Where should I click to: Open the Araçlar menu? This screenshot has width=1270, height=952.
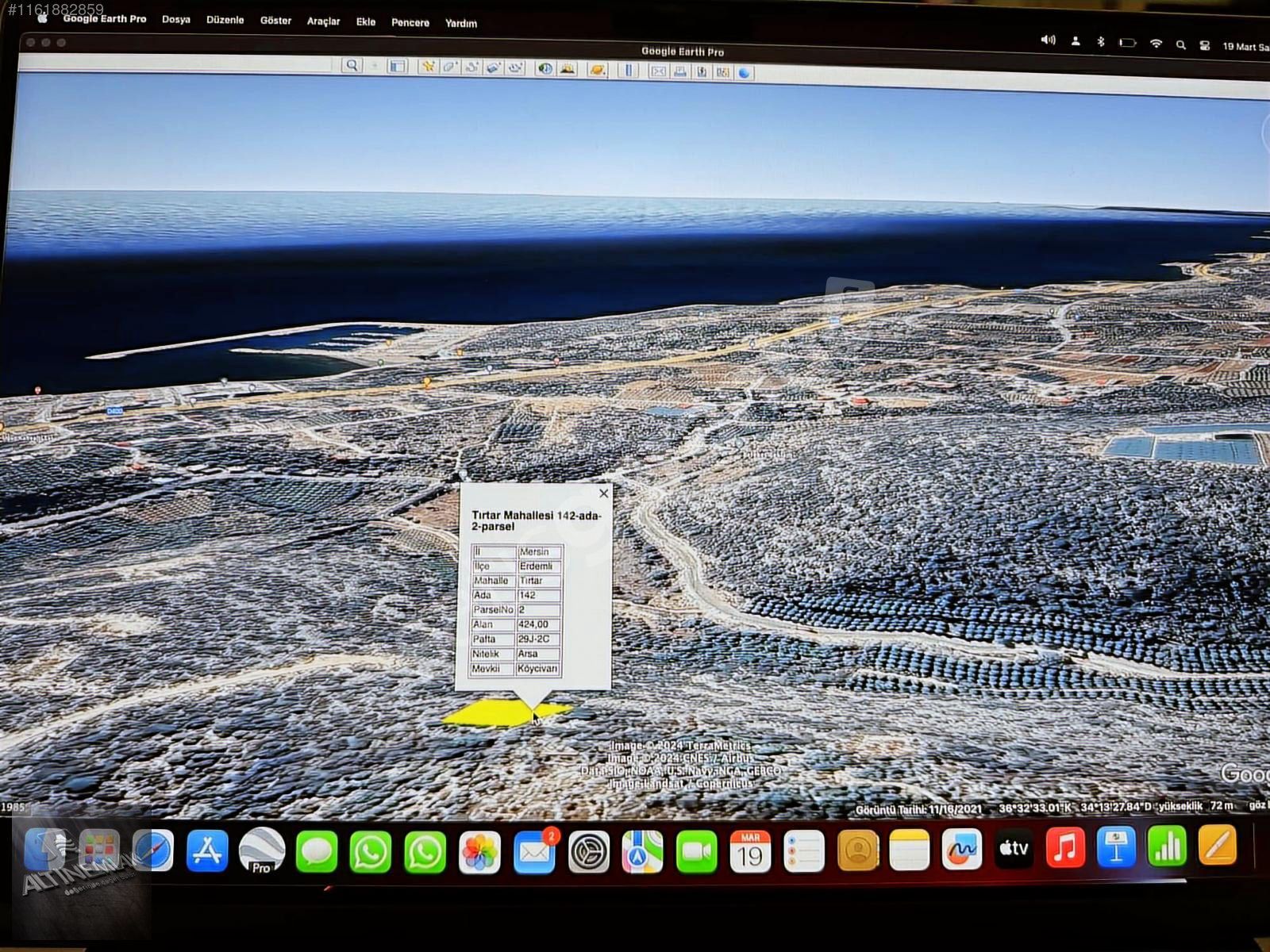(323, 21)
